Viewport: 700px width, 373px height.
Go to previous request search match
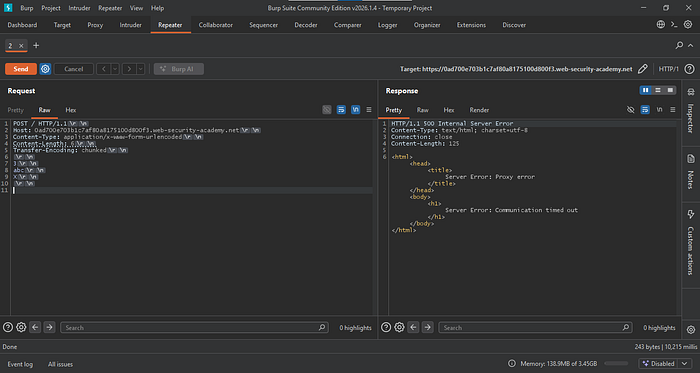(x=35, y=327)
